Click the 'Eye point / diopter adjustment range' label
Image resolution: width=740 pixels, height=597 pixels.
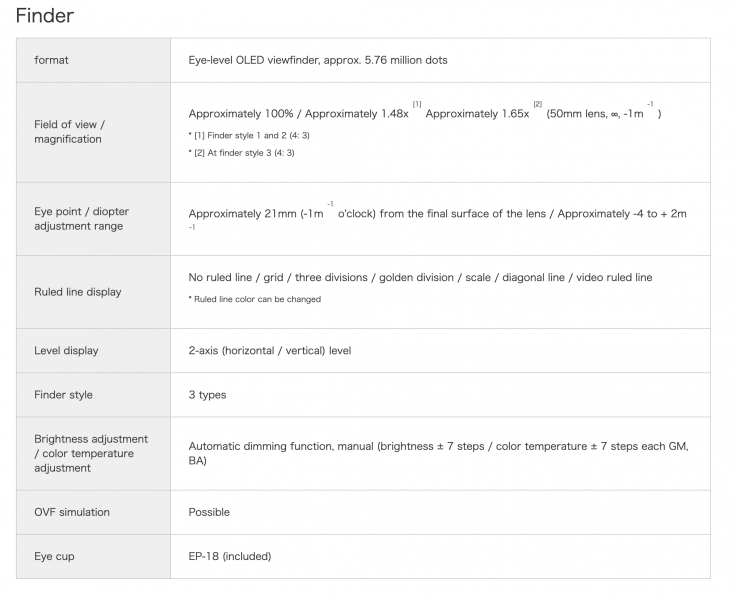(81, 219)
